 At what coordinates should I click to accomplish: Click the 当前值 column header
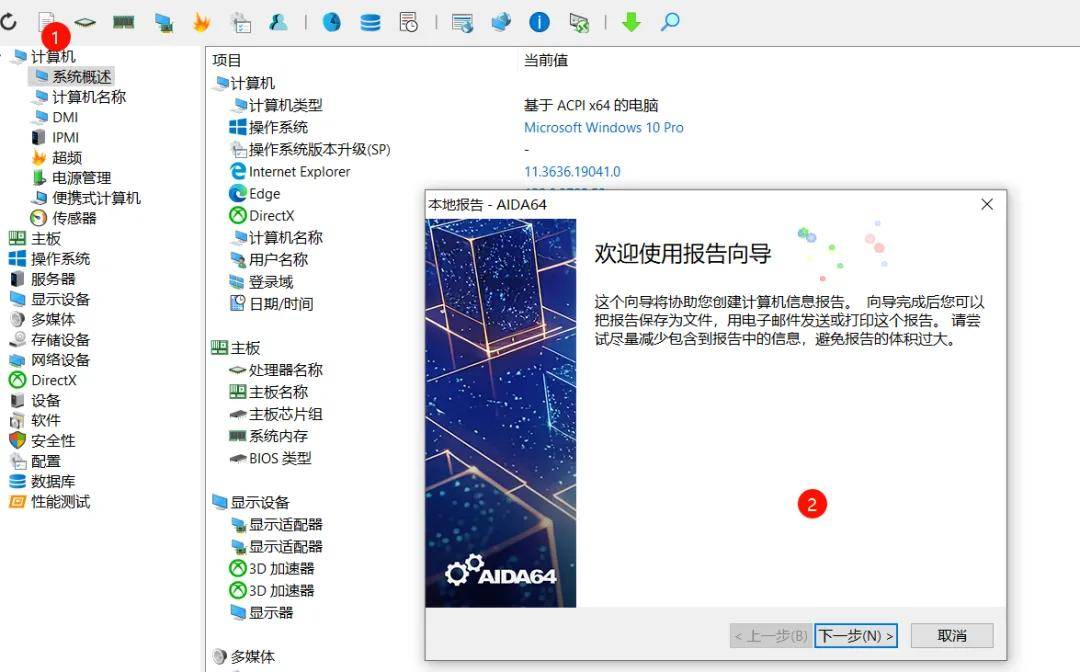point(546,61)
